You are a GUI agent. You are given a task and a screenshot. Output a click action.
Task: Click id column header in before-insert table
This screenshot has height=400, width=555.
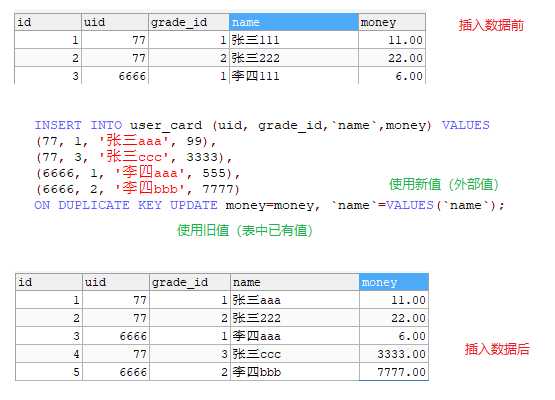(x=48, y=22)
